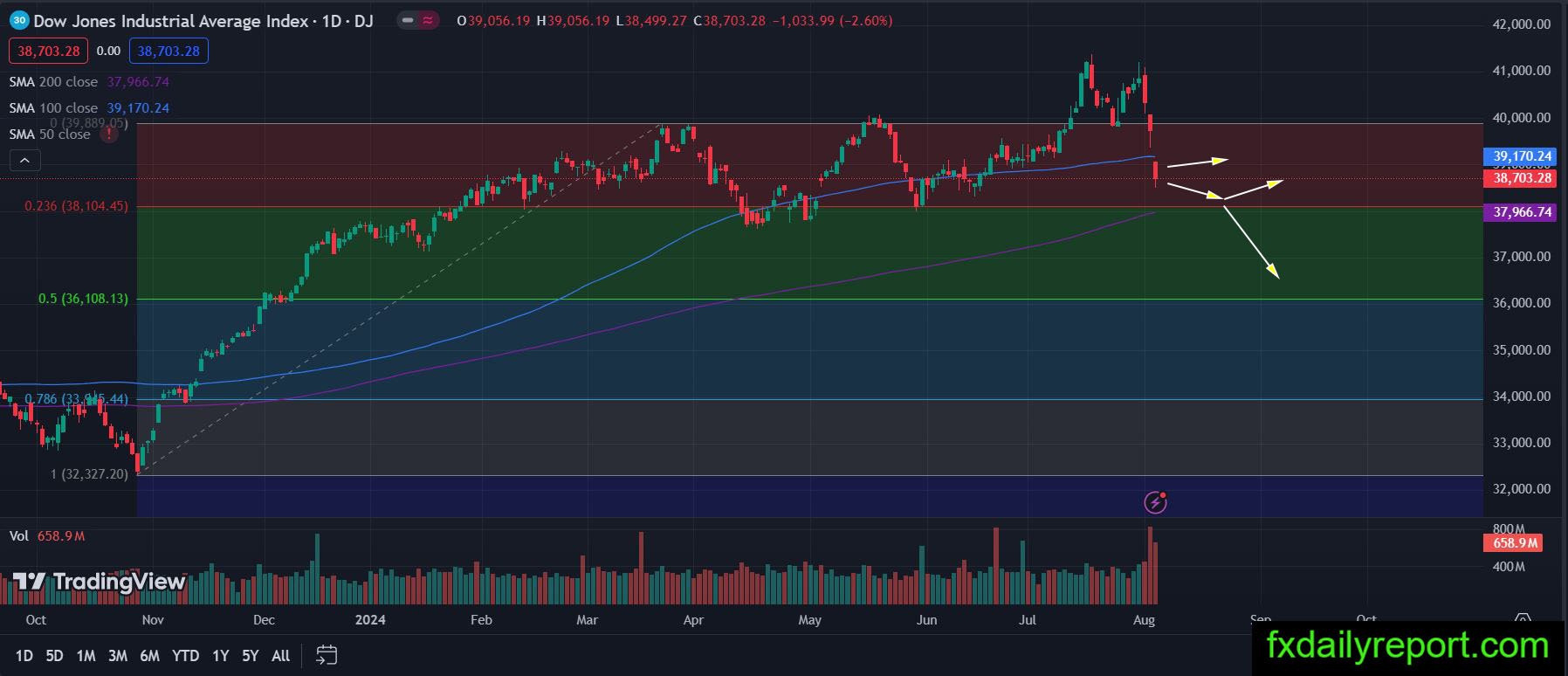Image resolution: width=1568 pixels, height=676 pixels.
Task: Click 400M on the volume axis
Action: click(1509, 567)
